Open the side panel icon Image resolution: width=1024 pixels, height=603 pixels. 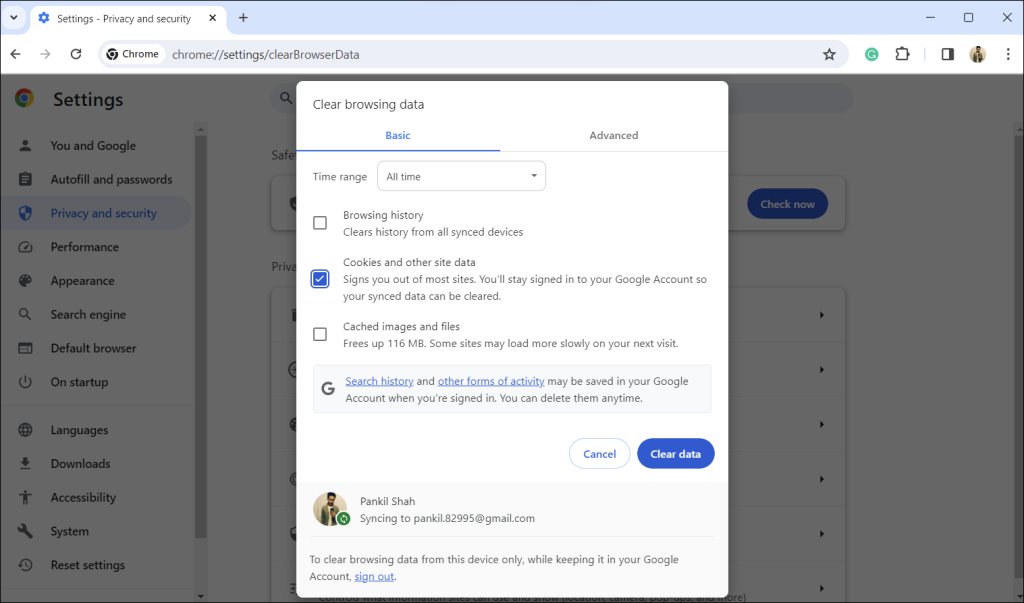pos(946,54)
